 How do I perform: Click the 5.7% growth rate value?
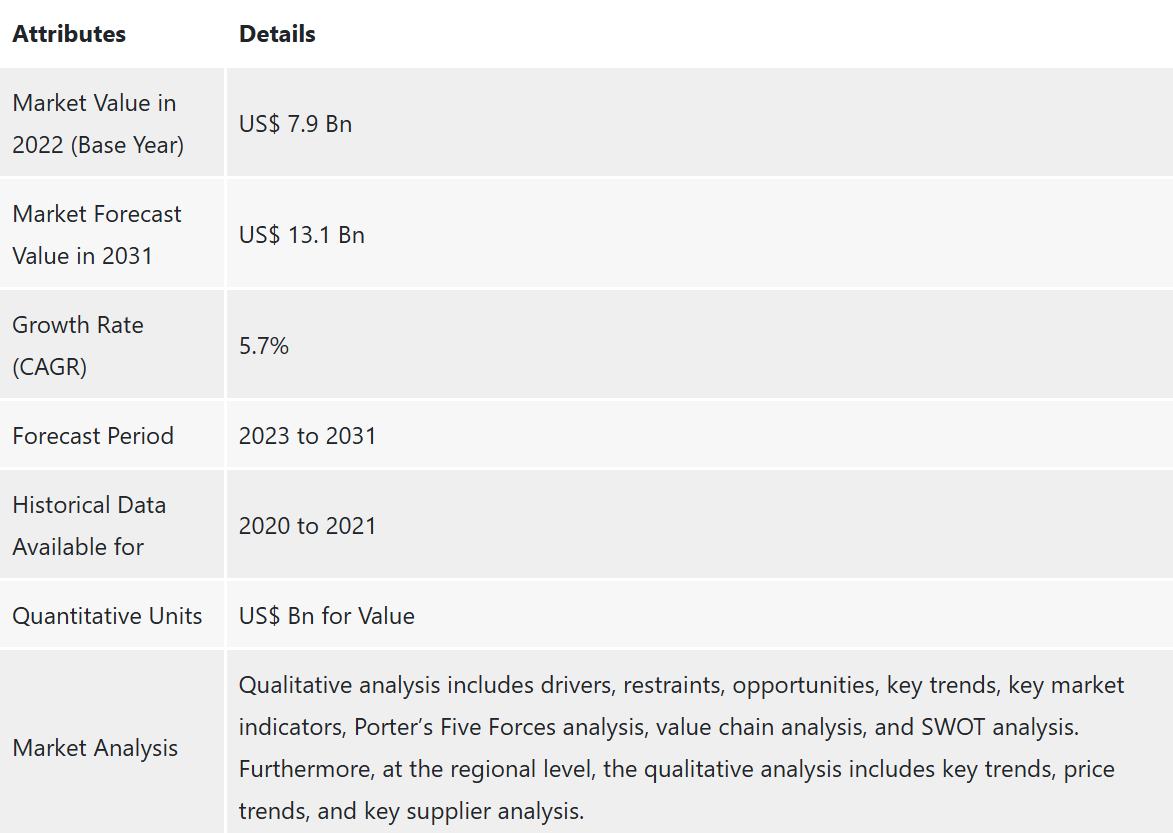click(263, 345)
